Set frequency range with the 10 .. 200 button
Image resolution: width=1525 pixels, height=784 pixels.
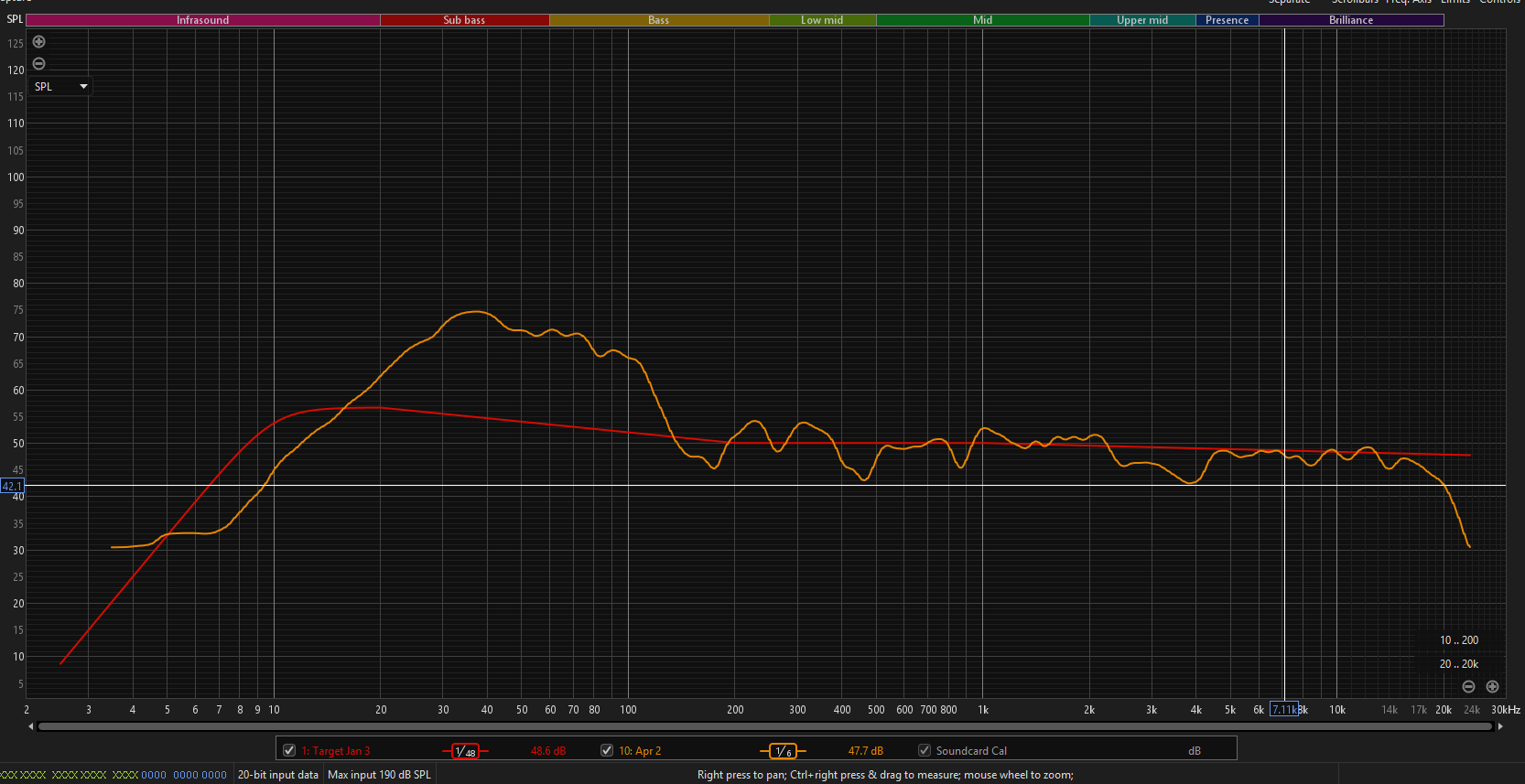point(1458,640)
